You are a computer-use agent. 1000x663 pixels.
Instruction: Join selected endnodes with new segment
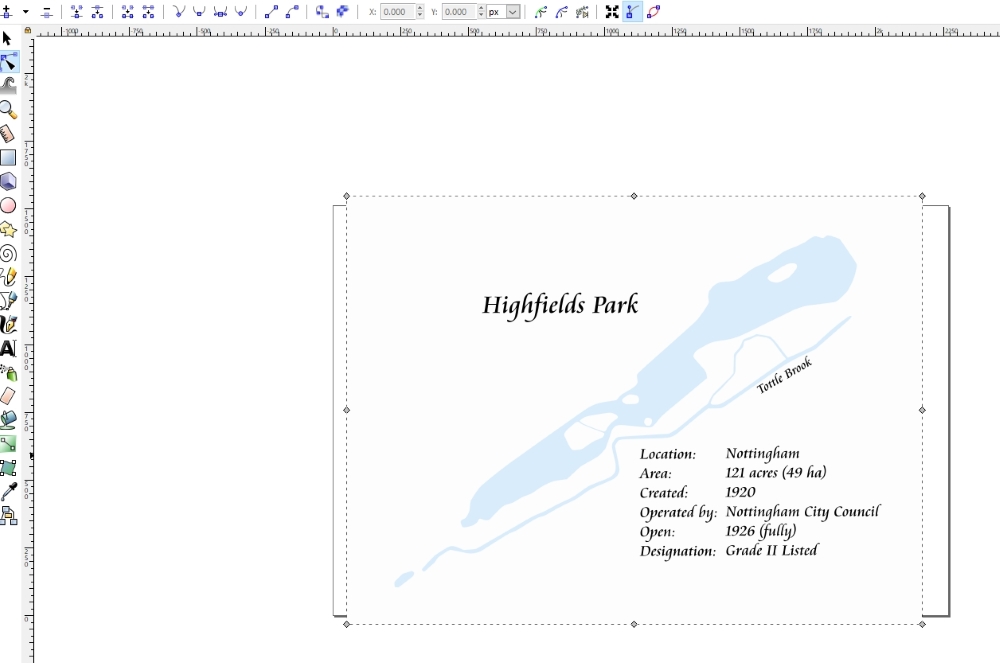[128, 11]
